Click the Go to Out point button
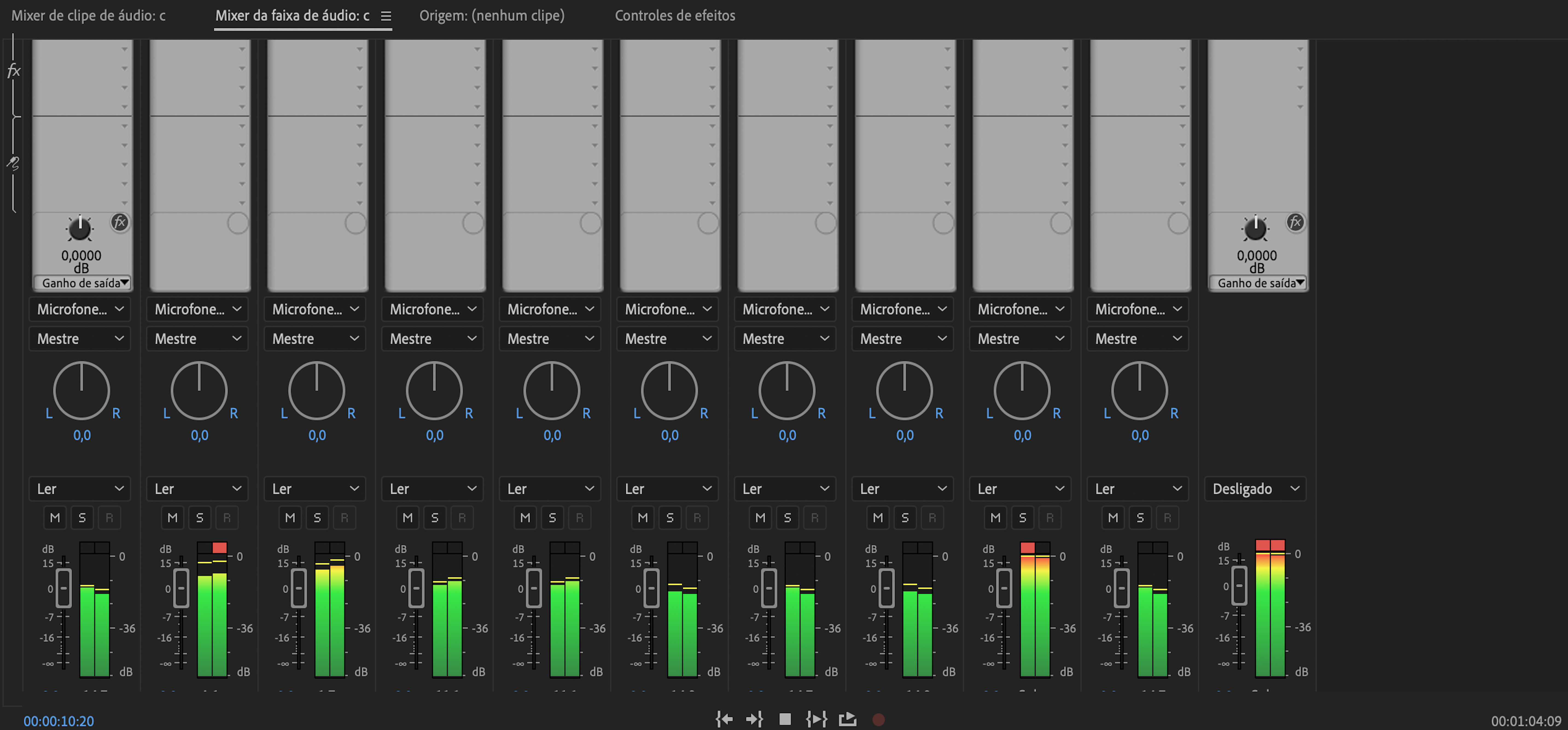Image resolution: width=1568 pixels, height=730 pixels. coord(754,719)
